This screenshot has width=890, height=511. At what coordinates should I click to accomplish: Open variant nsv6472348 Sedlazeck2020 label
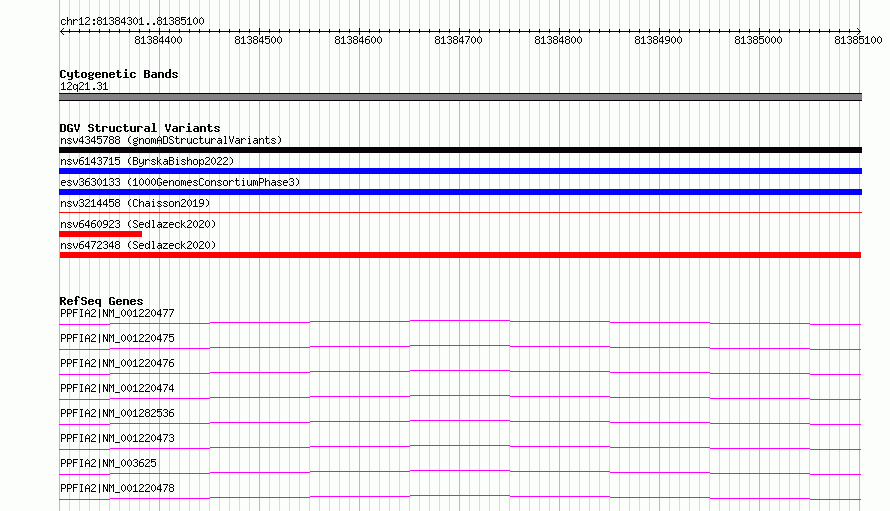point(138,245)
